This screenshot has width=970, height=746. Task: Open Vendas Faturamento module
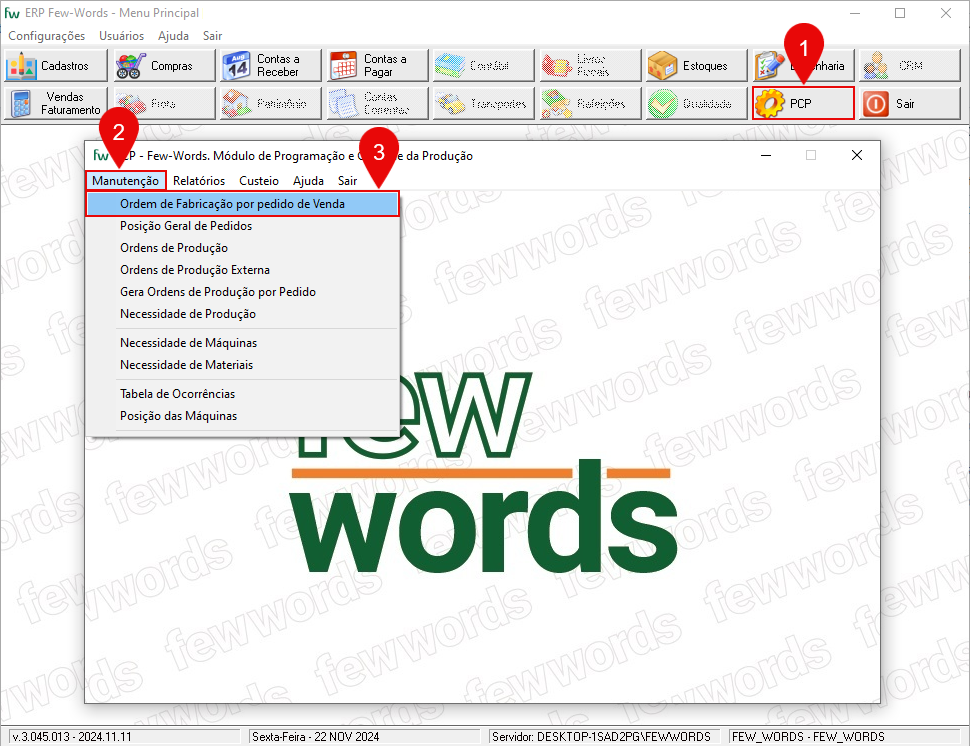pos(56,103)
